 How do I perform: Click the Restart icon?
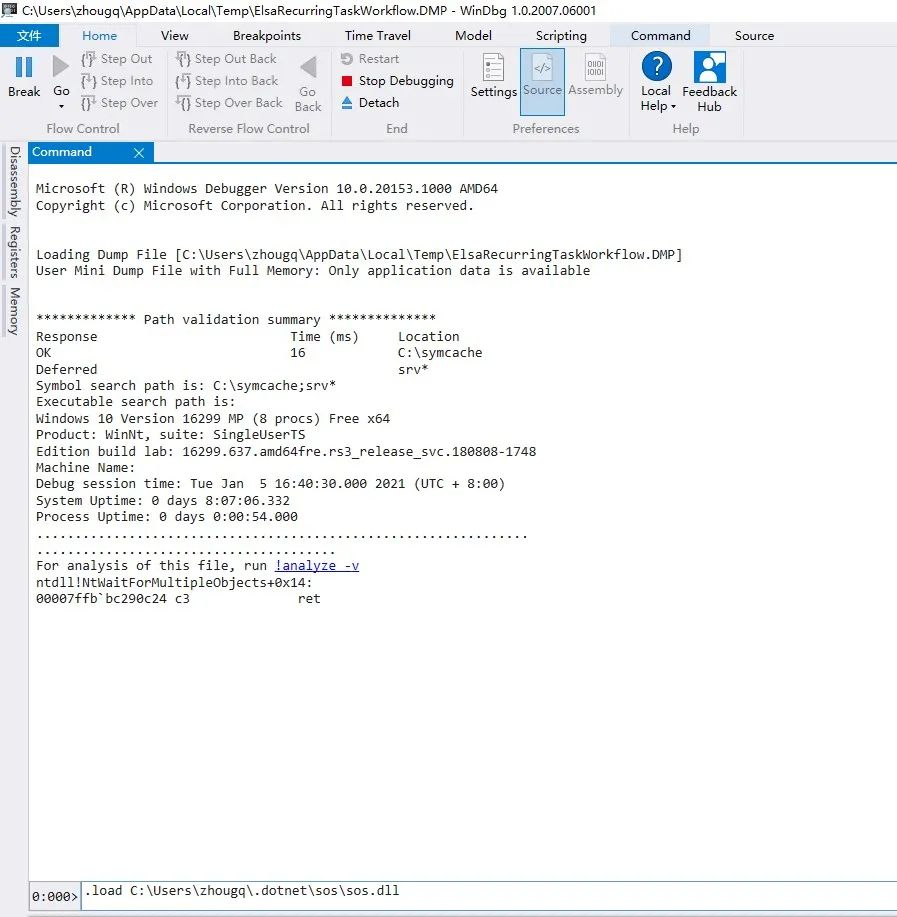click(347, 59)
